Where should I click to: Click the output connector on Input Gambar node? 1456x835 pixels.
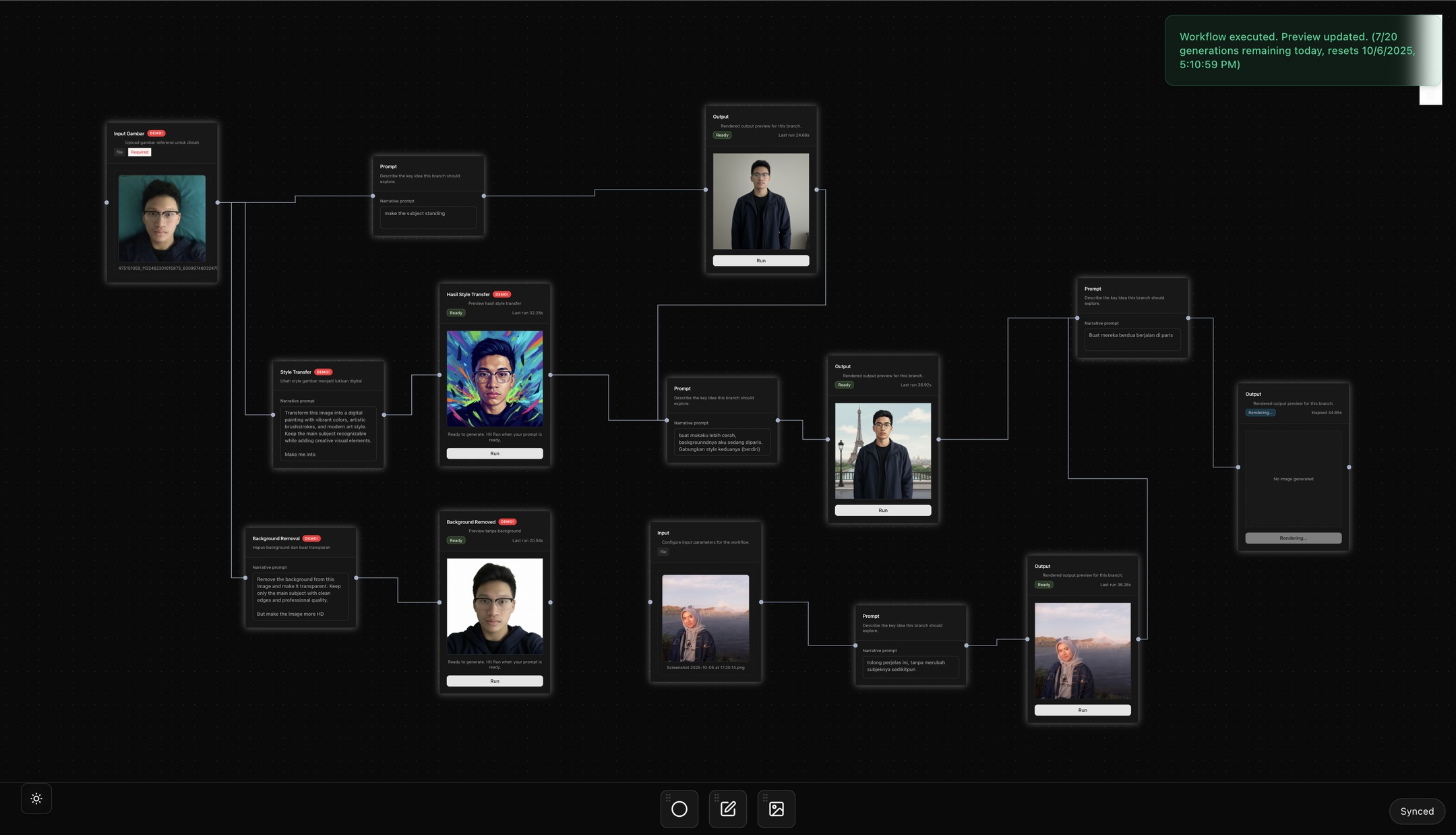pyautogui.click(x=218, y=202)
